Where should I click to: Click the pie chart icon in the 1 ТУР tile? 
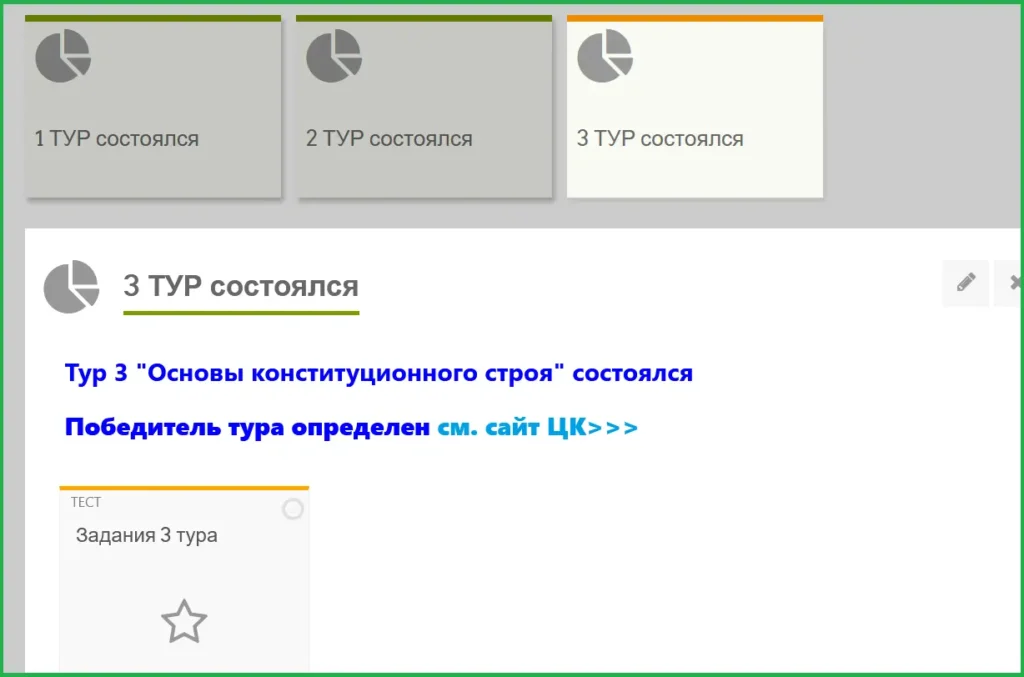[x=63, y=56]
